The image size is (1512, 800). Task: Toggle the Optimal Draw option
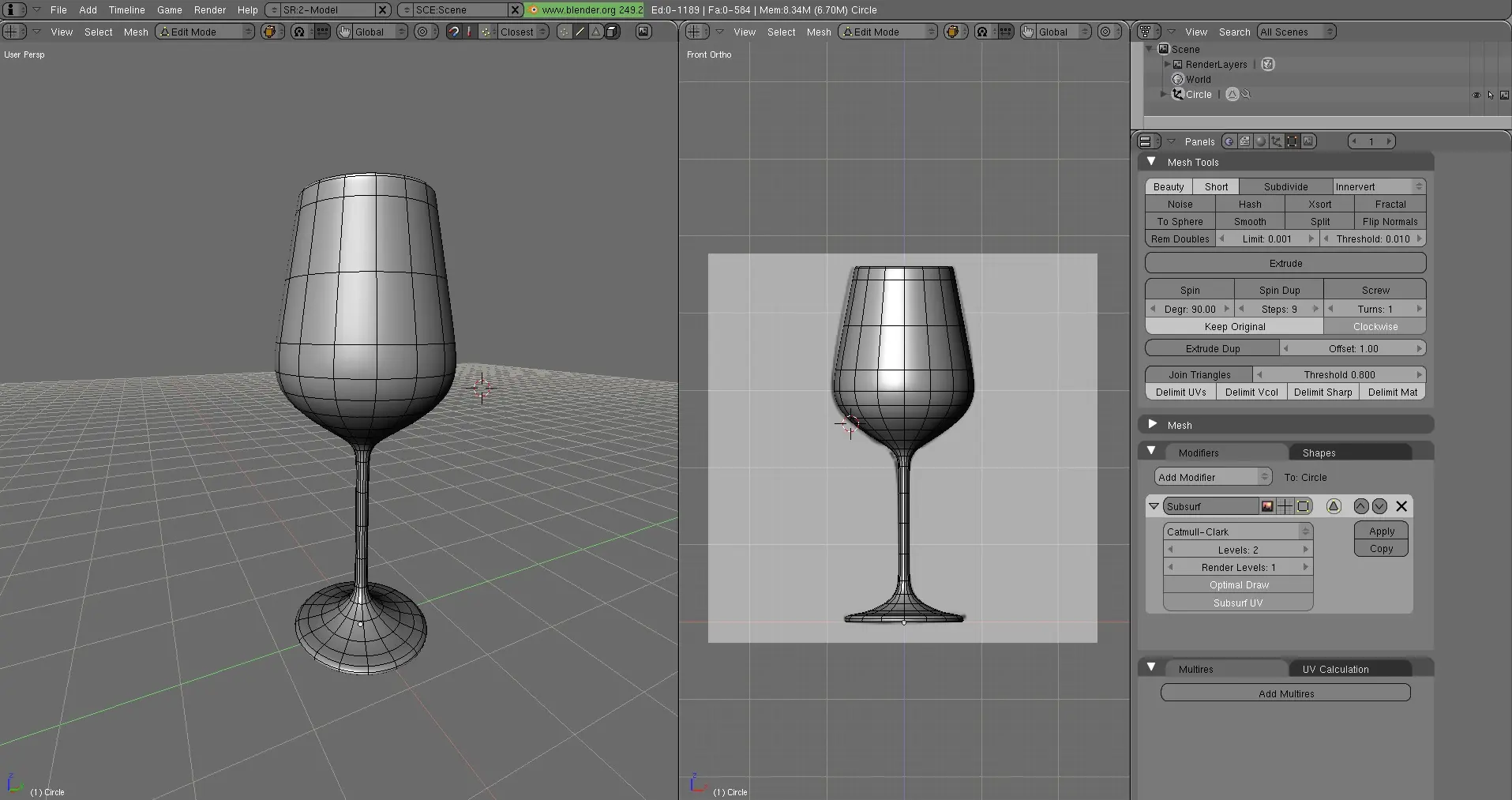pos(1238,585)
